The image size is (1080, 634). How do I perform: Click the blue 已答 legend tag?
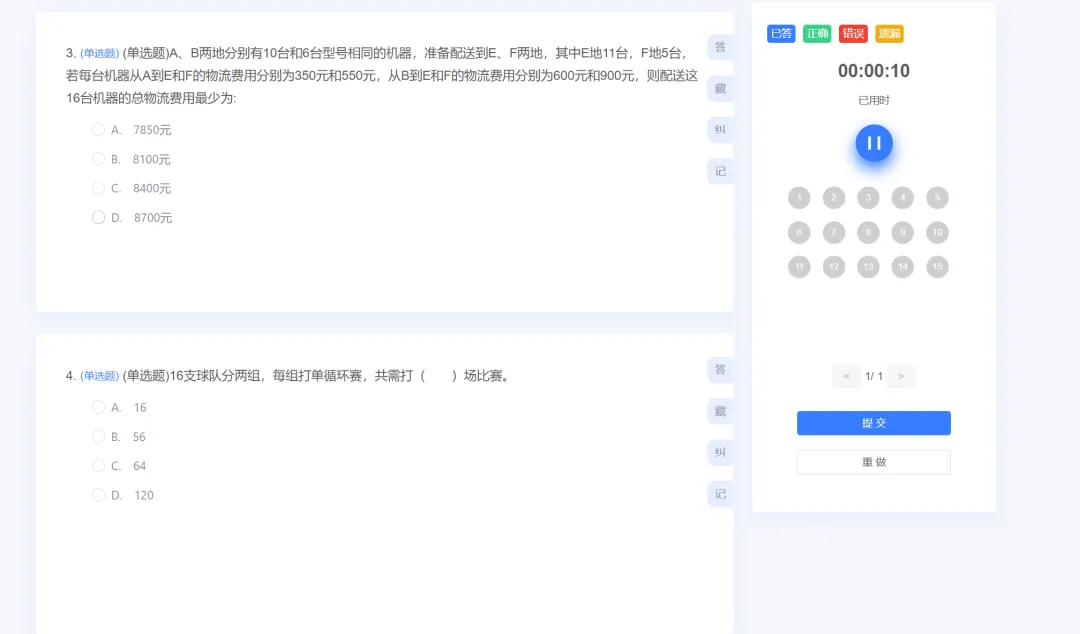click(x=781, y=34)
